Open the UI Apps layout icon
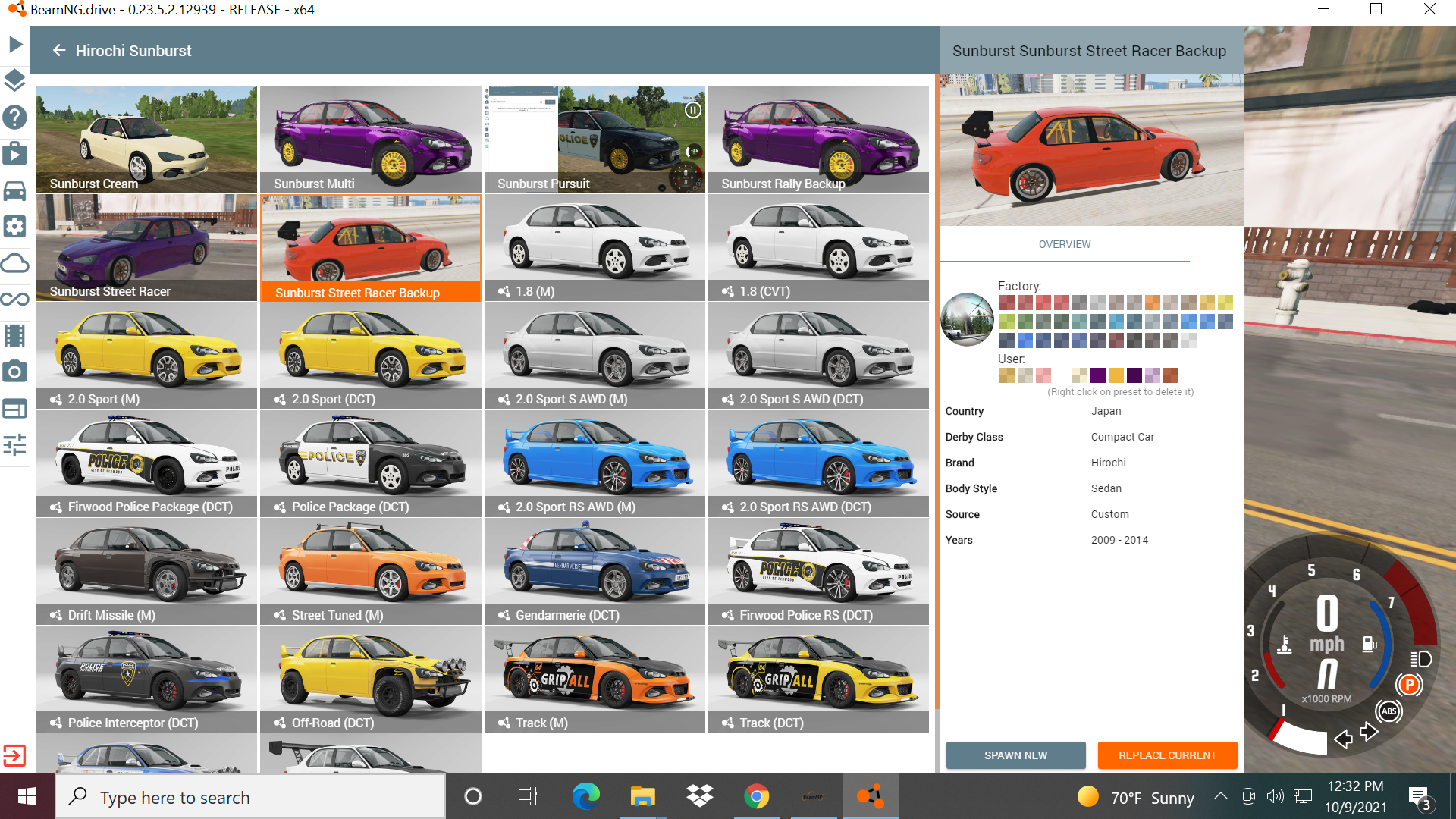Image resolution: width=1456 pixels, height=819 pixels. (15, 409)
